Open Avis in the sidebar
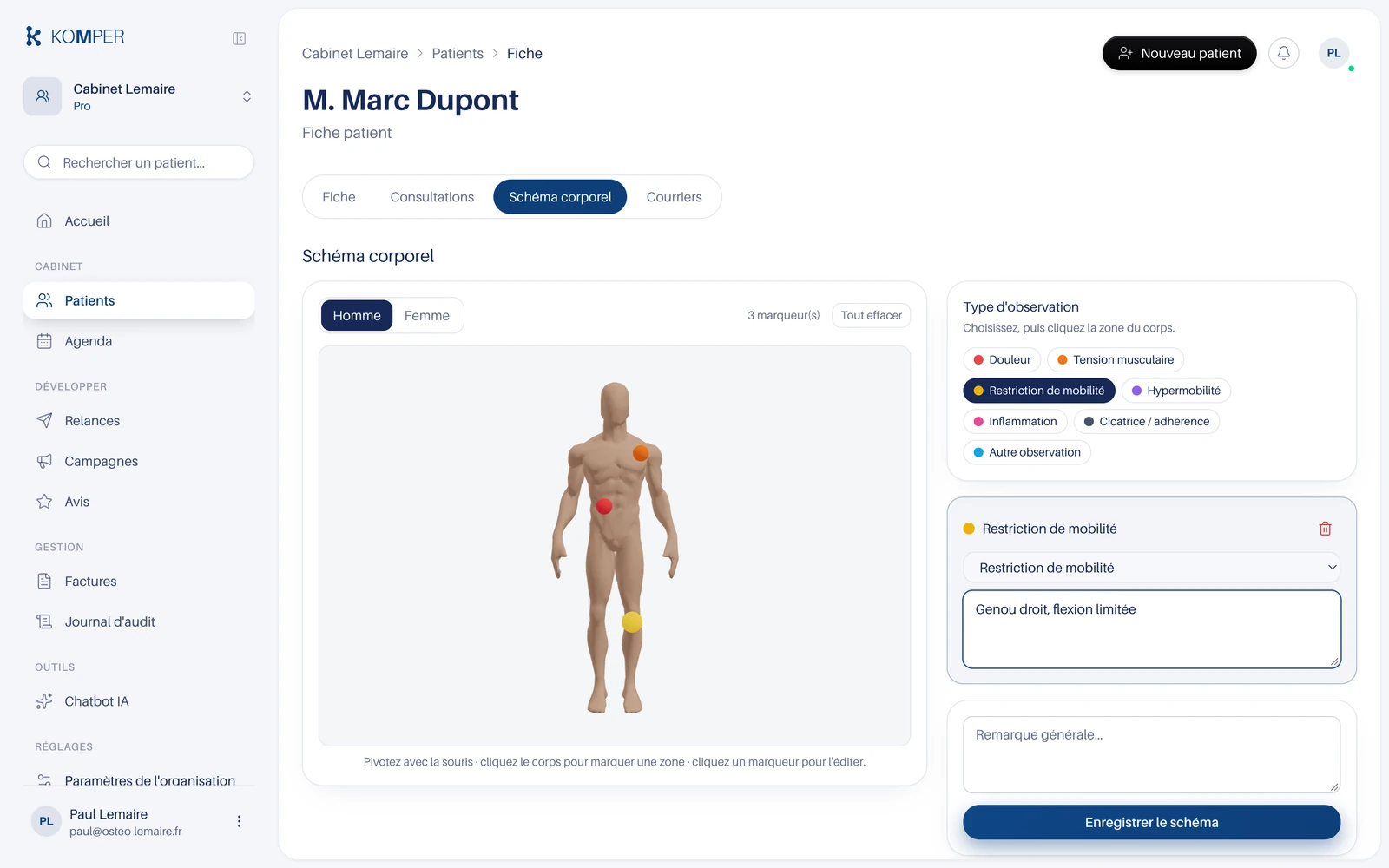This screenshot has width=1389, height=868. click(x=139, y=502)
